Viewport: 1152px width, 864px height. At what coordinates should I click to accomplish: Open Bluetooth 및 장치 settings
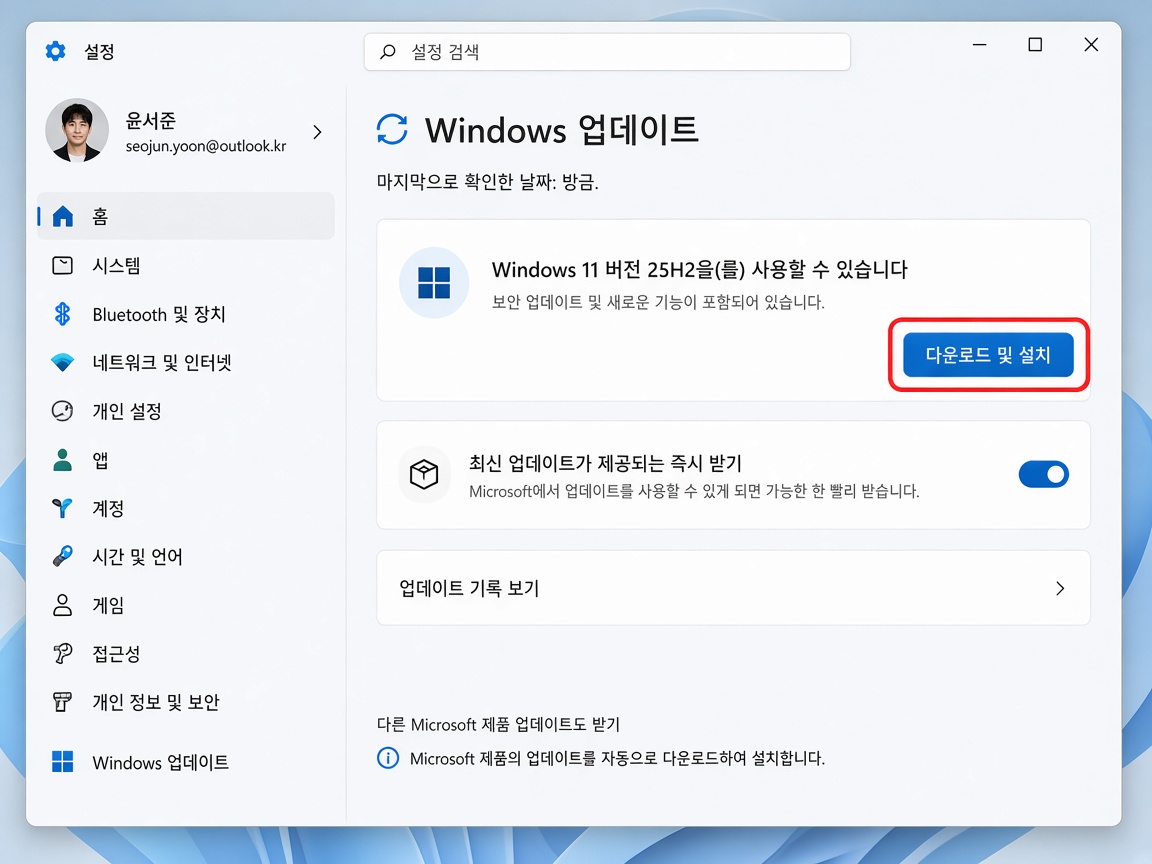[x=186, y=314]
